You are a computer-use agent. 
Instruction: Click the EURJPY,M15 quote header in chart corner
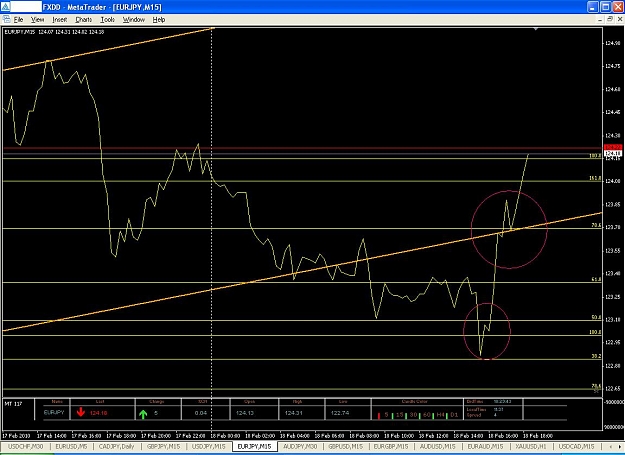54,32
